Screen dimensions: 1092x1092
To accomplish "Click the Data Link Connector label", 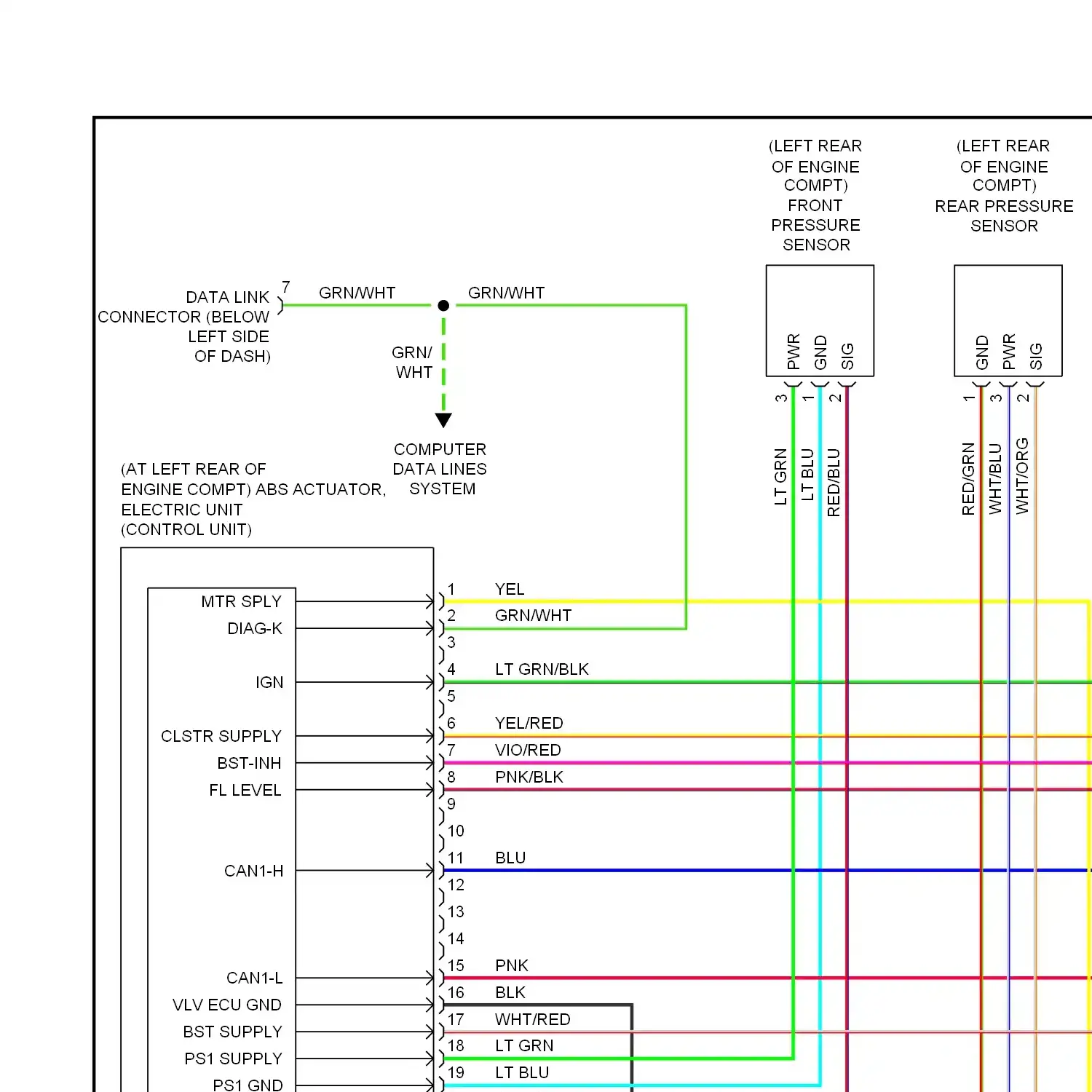I will point(184,326).
